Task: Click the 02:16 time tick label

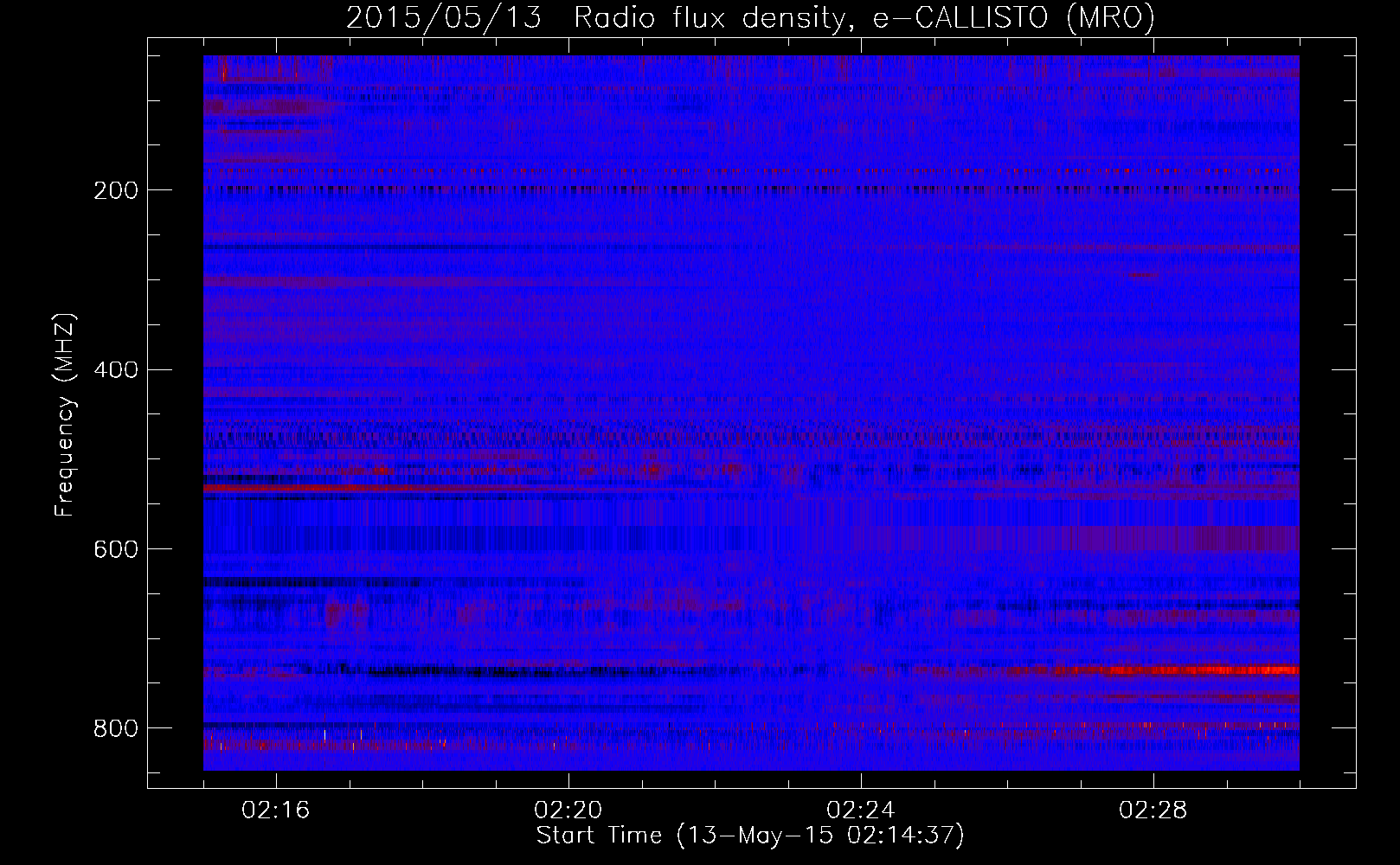Action: click(x=276, y=810)
